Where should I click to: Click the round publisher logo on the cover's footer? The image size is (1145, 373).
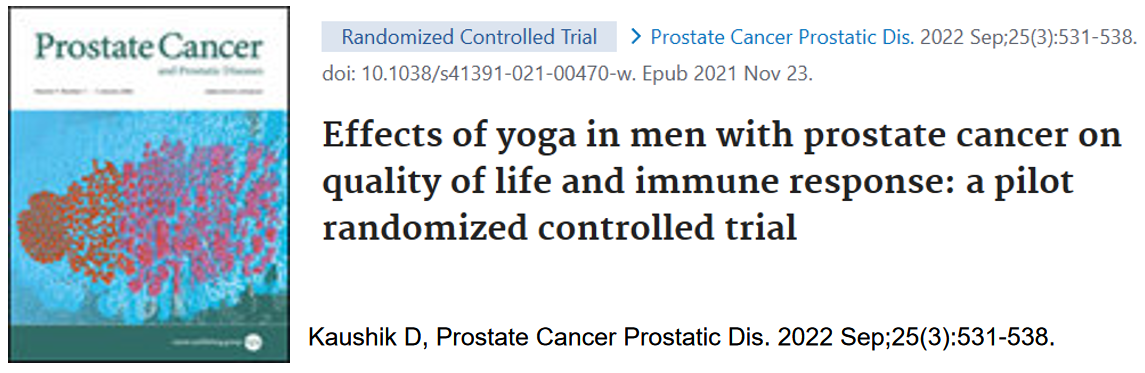click(253, 340)
